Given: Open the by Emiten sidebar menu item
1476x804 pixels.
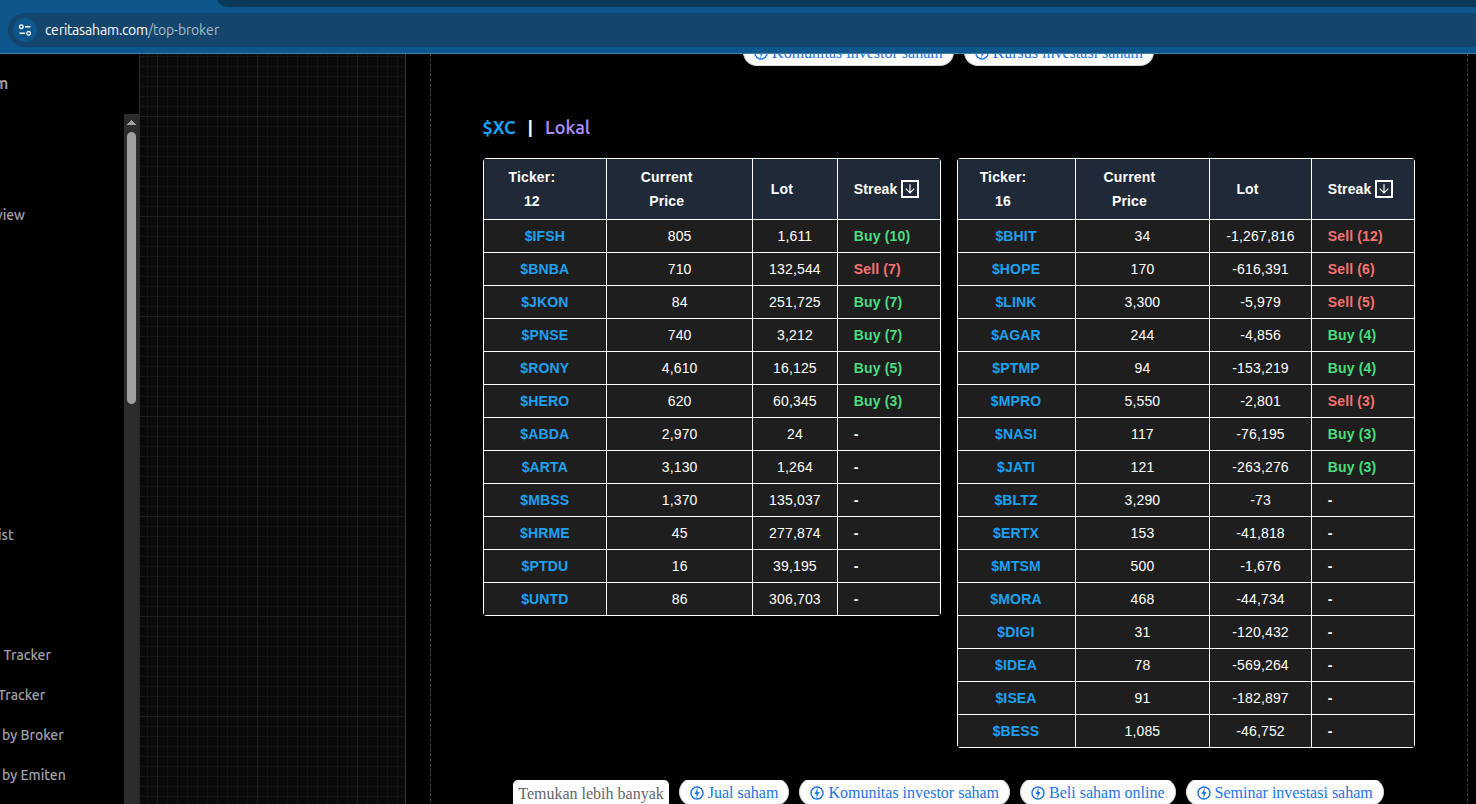Looking at the screenshot, I should tap(33, 775).
